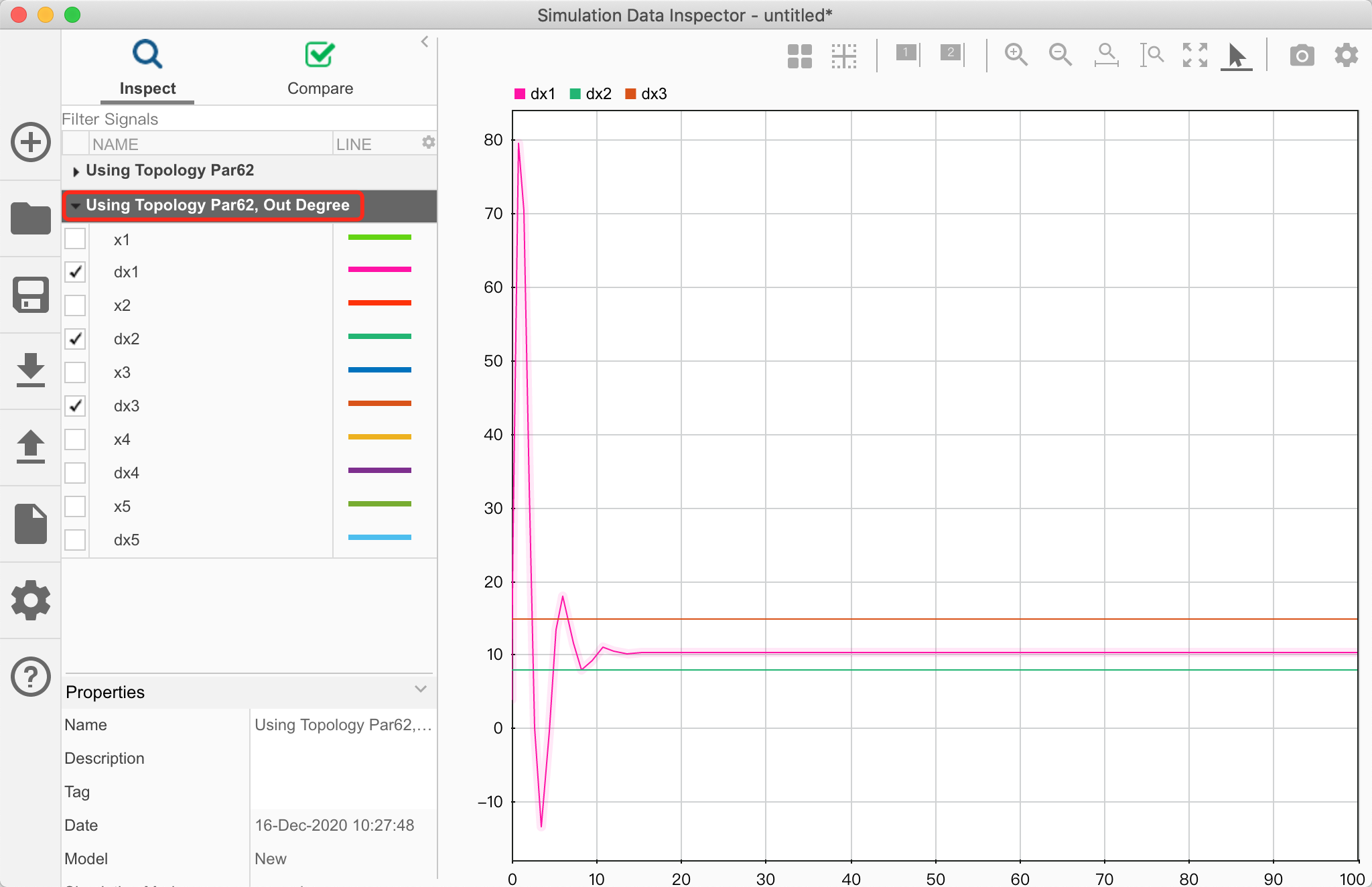1372x887 pixels.
Task: Open the help question mark icon
Action: point(31,677)
